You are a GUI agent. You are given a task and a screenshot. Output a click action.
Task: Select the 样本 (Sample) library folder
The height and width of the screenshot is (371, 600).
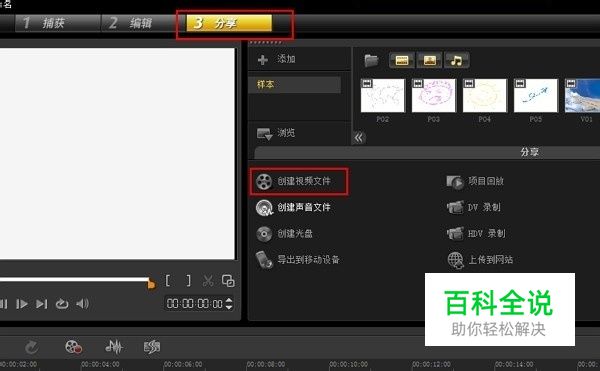point(295,85)
